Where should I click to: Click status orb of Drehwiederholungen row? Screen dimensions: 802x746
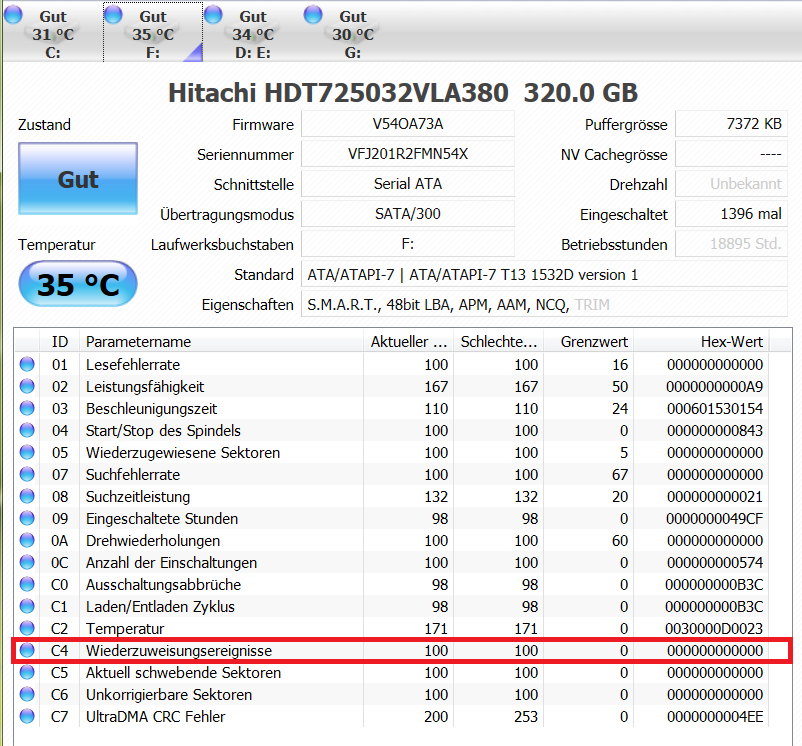[27, 540]
